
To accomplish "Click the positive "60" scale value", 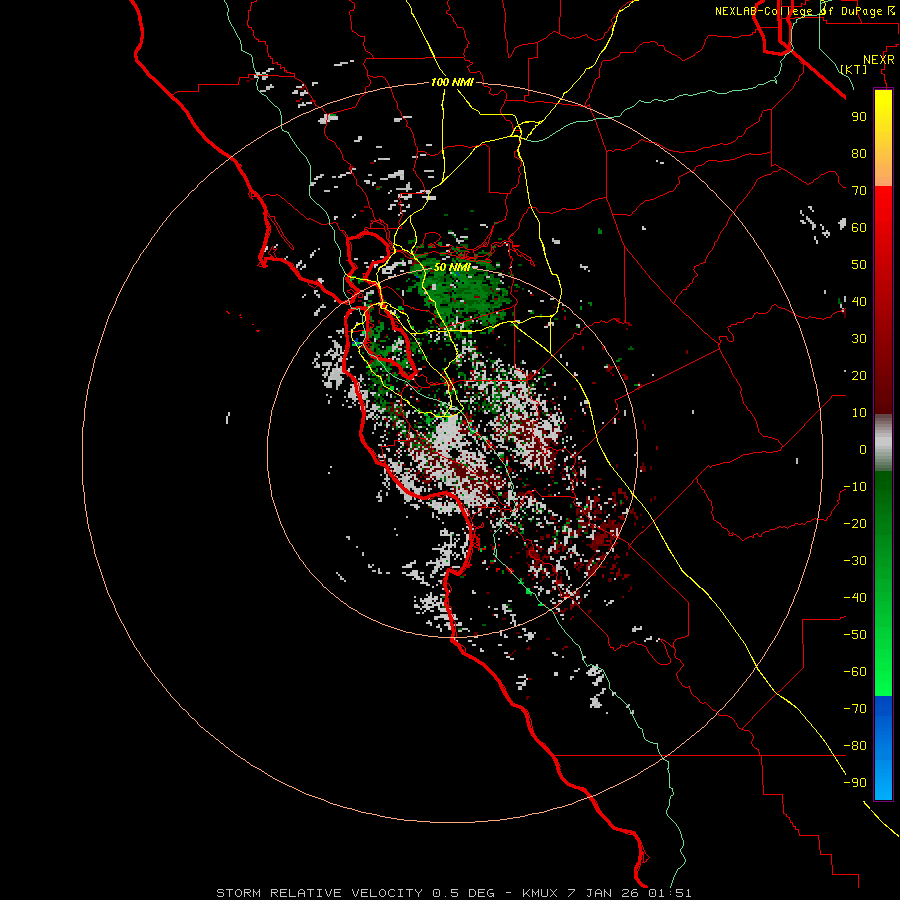I will (859, 228).
